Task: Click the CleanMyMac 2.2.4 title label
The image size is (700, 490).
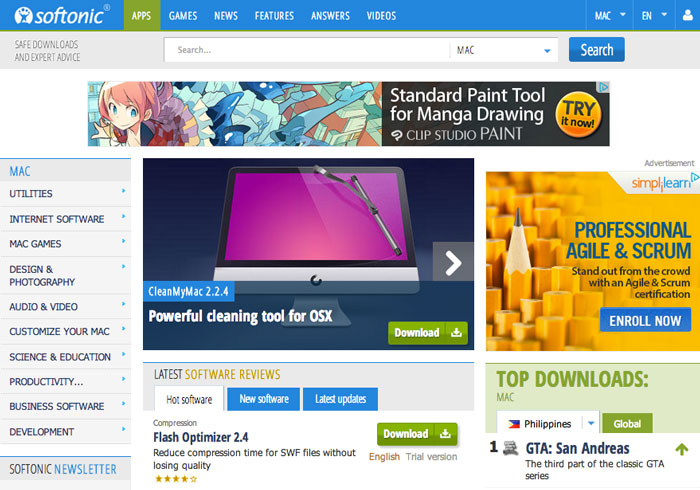Action: pyautogui.click(x=188, y=291)
